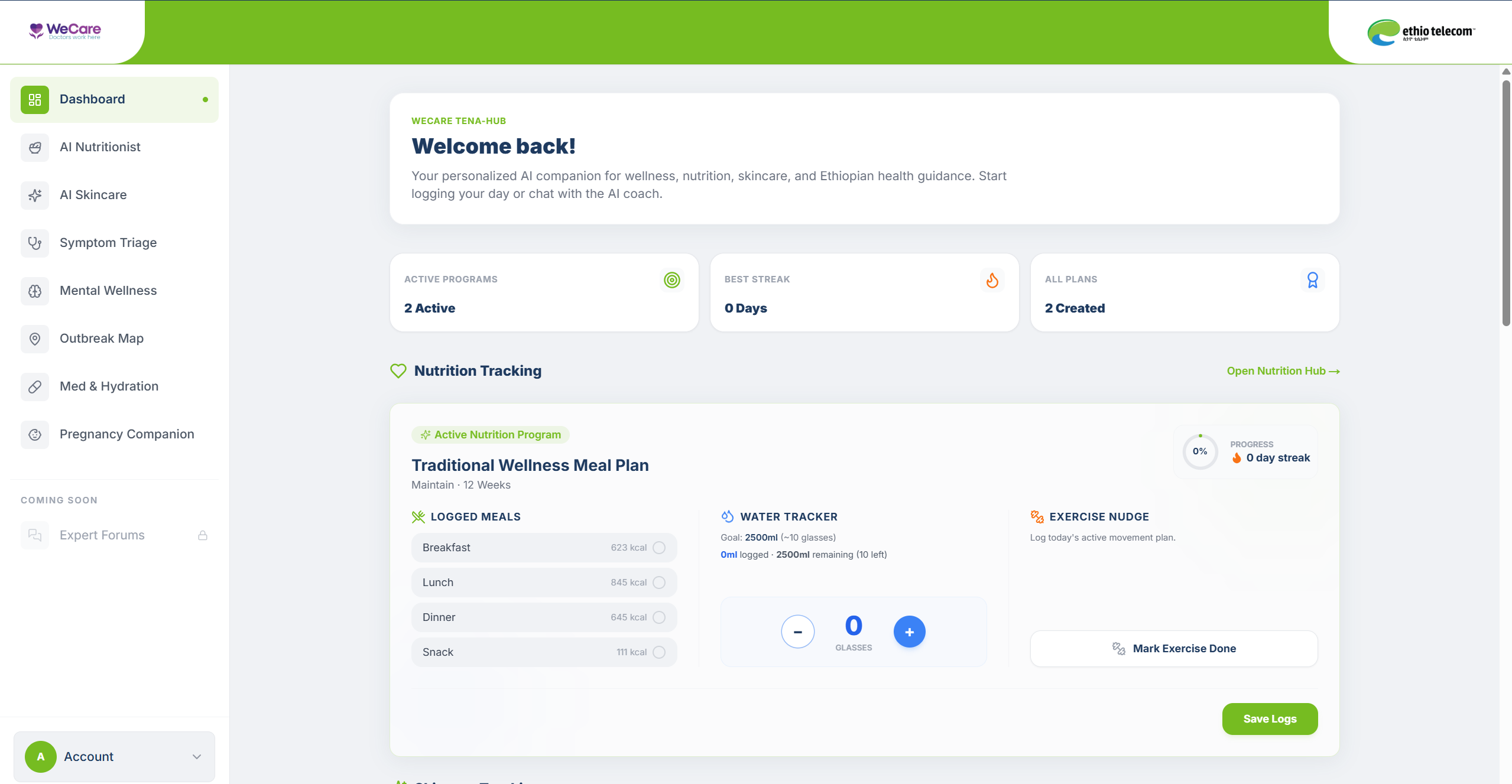Click the "Welcome back!" heading
Viewport: 1512px width, 784px height.
point(494,146)
